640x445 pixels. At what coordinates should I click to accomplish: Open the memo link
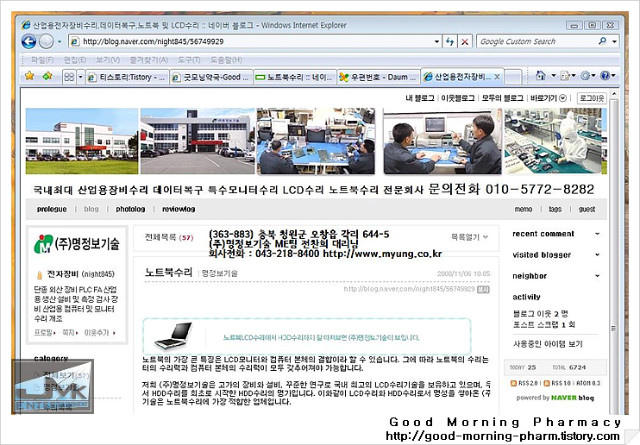[523, 209]
